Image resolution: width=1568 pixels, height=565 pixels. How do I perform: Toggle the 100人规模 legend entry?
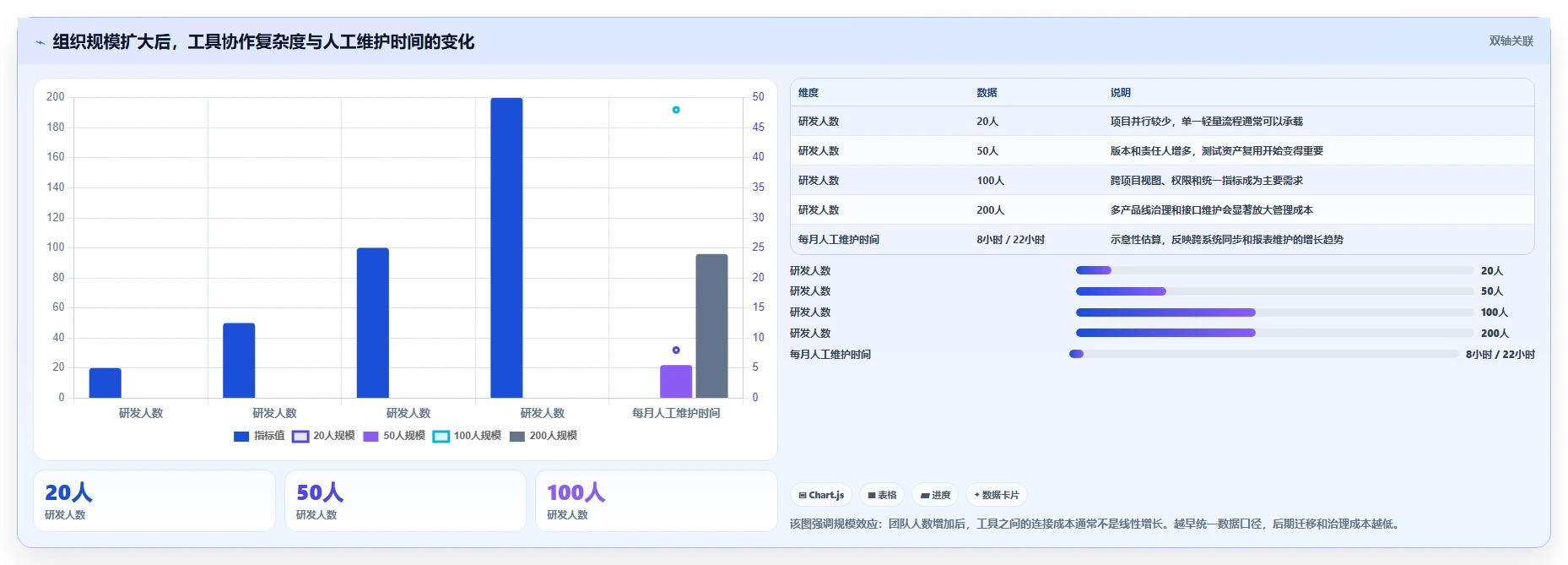[467, 436]
